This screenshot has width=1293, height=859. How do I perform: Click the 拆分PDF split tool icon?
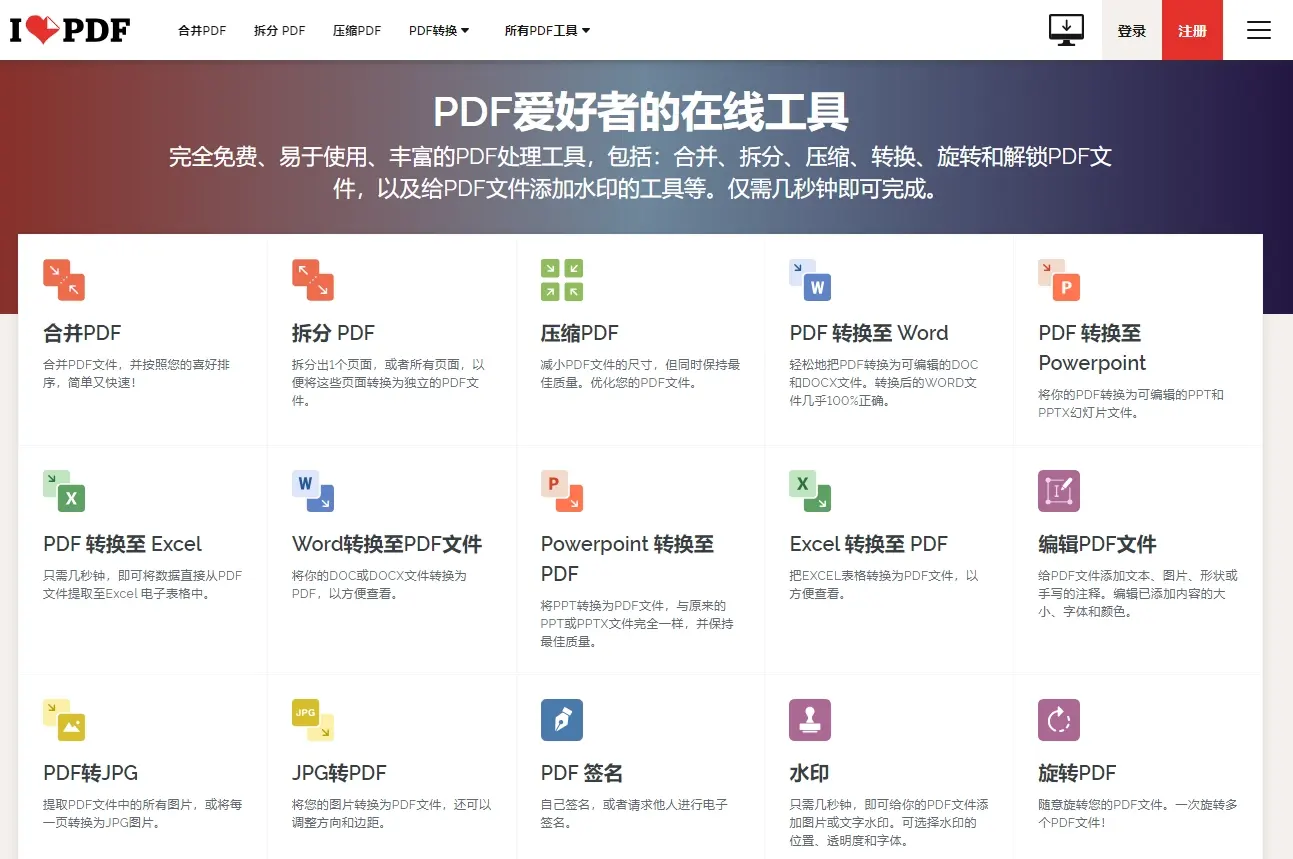[312, 280]
